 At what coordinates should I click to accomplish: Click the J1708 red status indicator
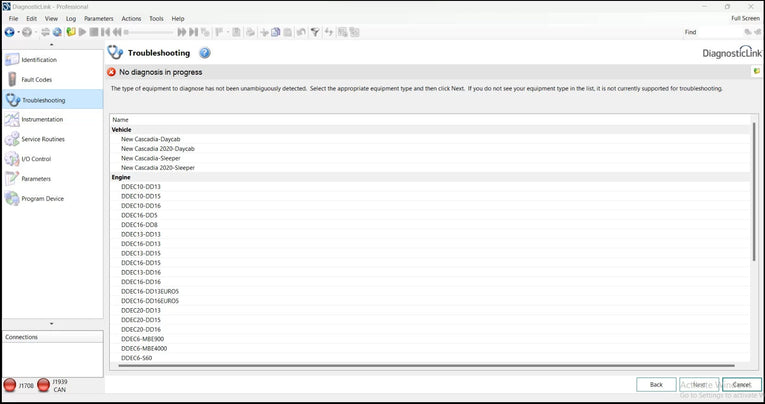[10, 385]
